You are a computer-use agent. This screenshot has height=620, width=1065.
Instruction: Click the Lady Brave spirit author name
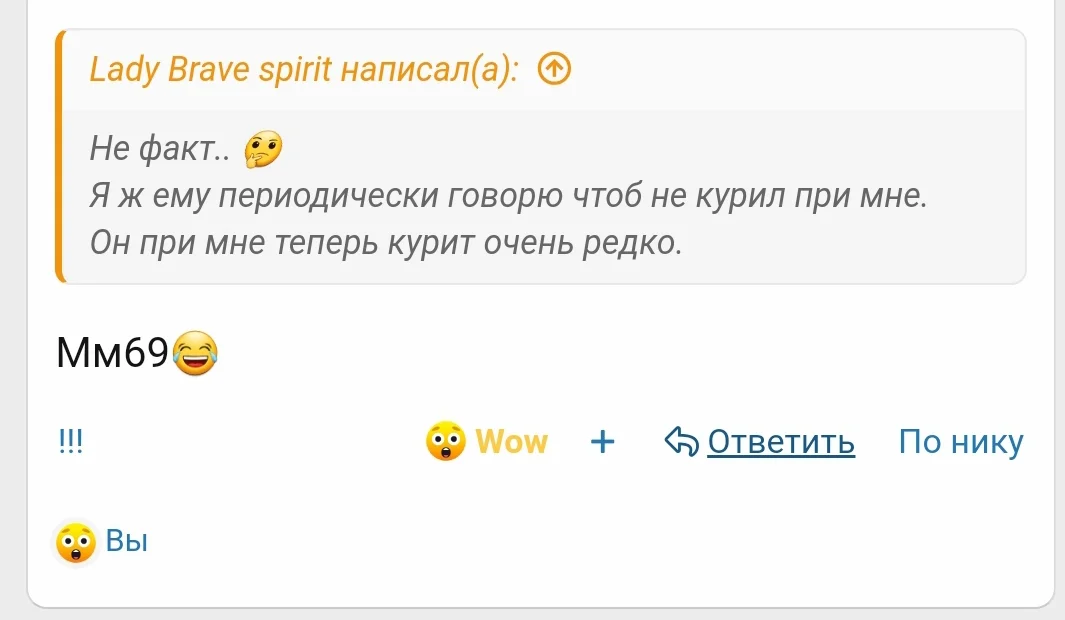(x=210, y=70)
